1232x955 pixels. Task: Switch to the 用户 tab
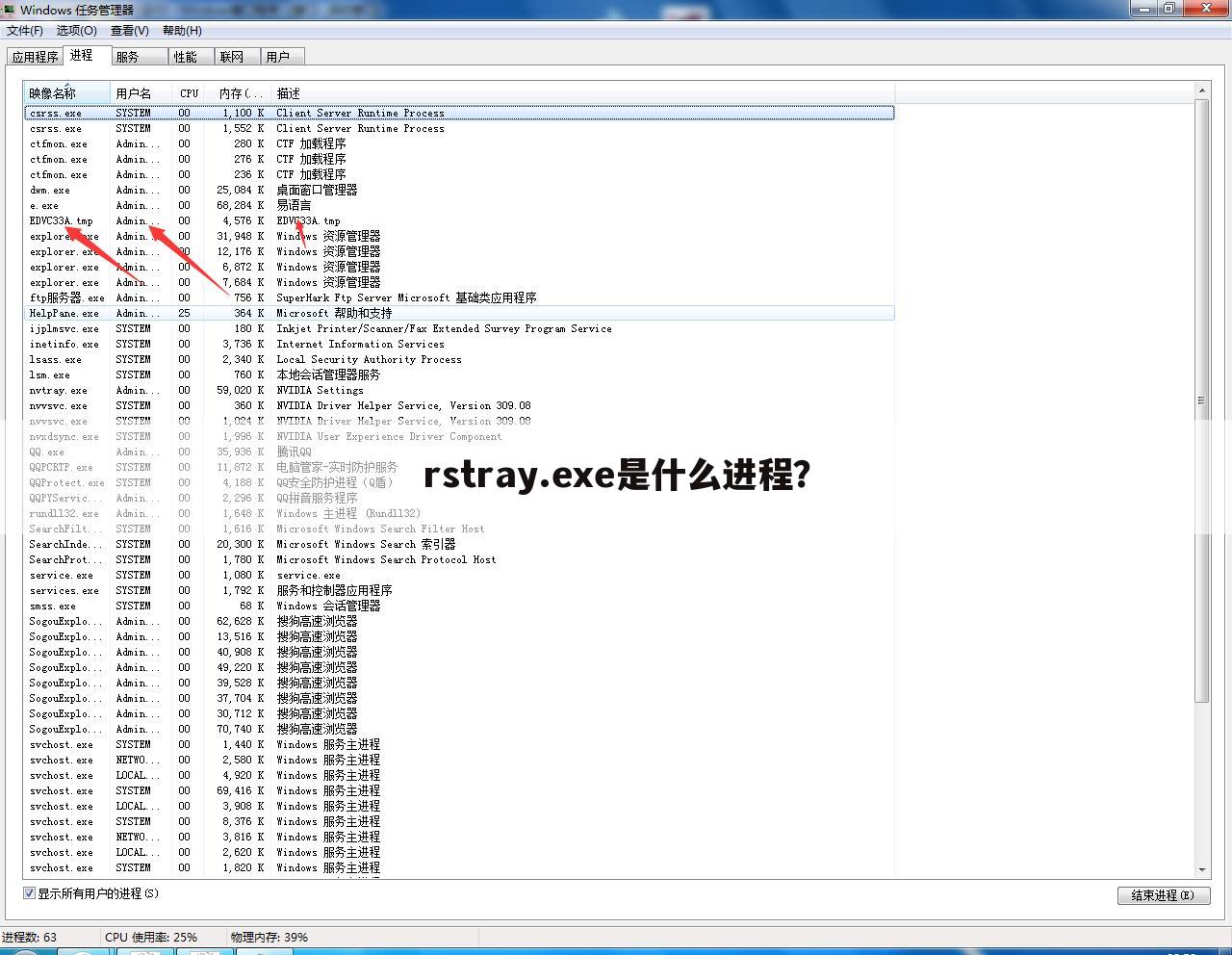tap(281, 56)
